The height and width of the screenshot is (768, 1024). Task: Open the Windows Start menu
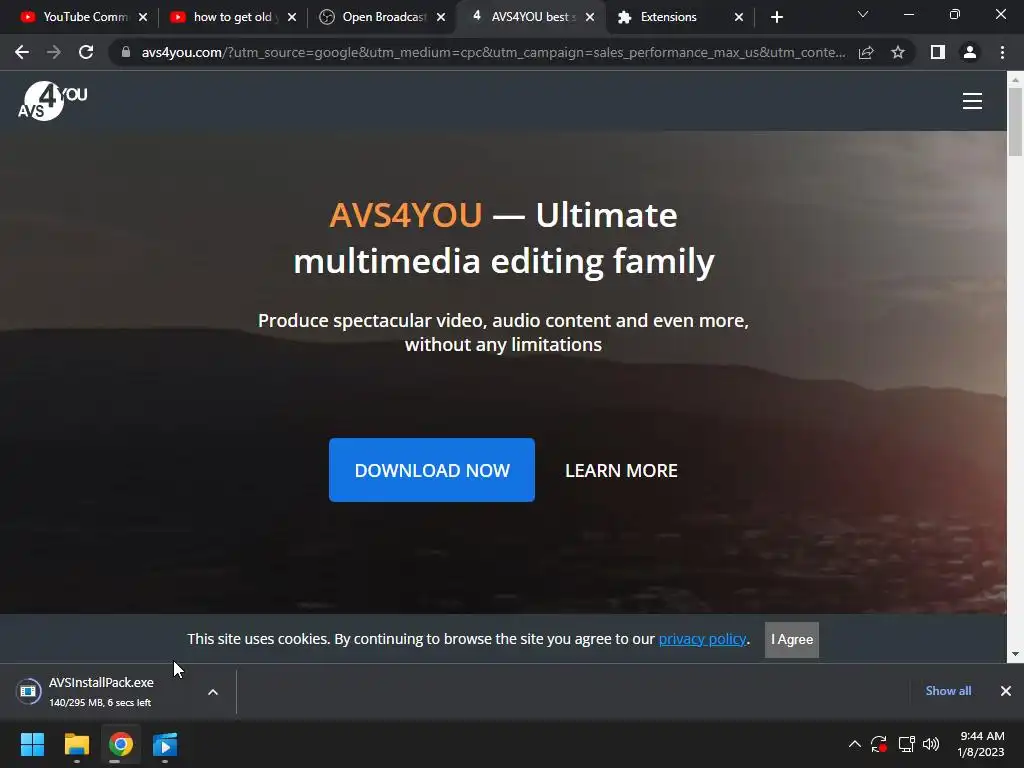pyautogui.click(x=32, y=744)
